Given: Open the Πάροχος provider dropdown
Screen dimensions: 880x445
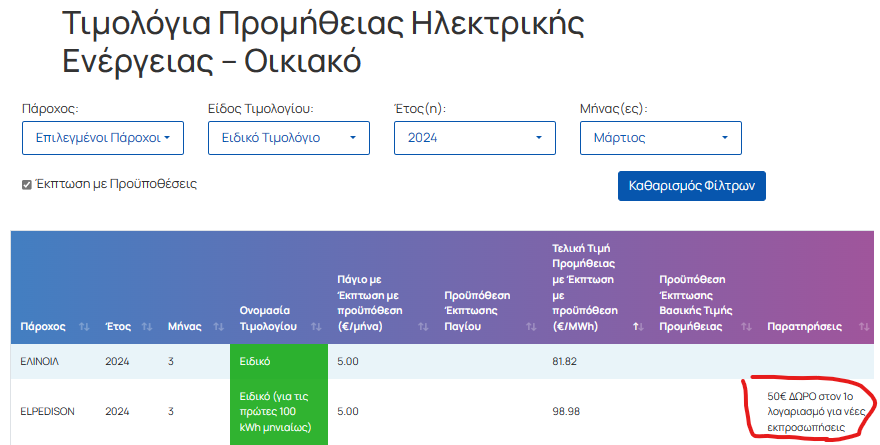Looking at the screenshot, I should tap(103, 138).
